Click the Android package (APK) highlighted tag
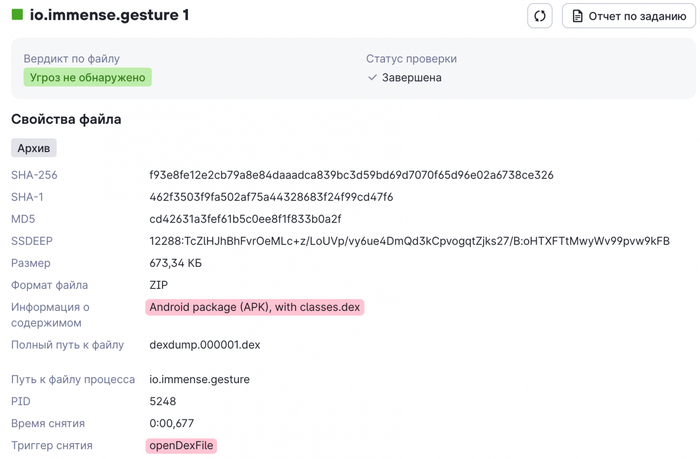Viewport: 700px width, 459px height. pos(254,307)
